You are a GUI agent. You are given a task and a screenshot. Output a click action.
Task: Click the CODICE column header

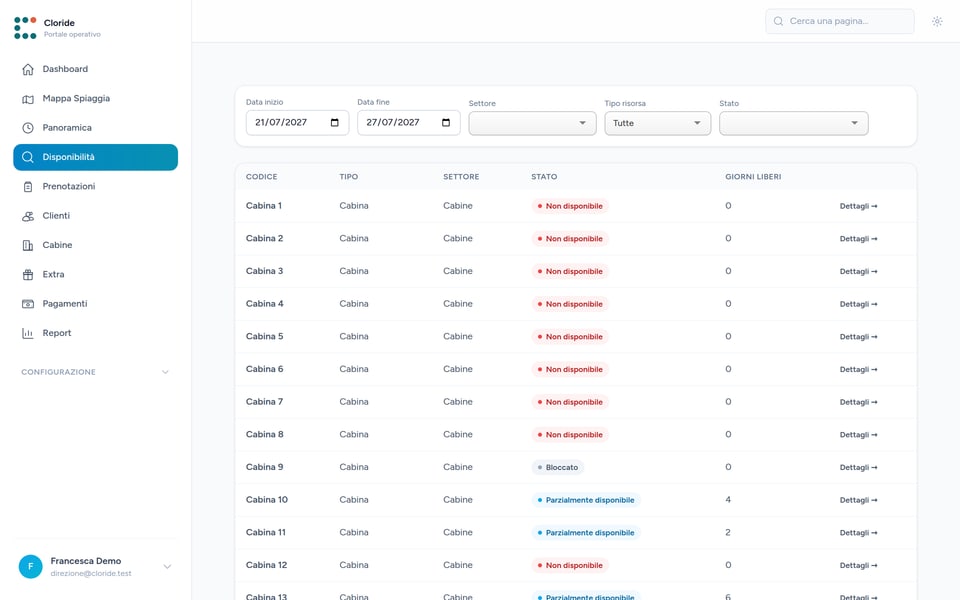[x=261, y=177]
